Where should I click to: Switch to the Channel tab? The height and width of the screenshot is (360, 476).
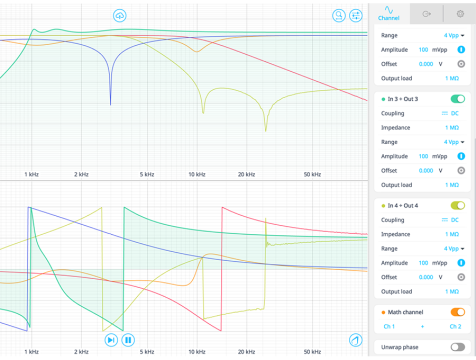tap(389, 14)
